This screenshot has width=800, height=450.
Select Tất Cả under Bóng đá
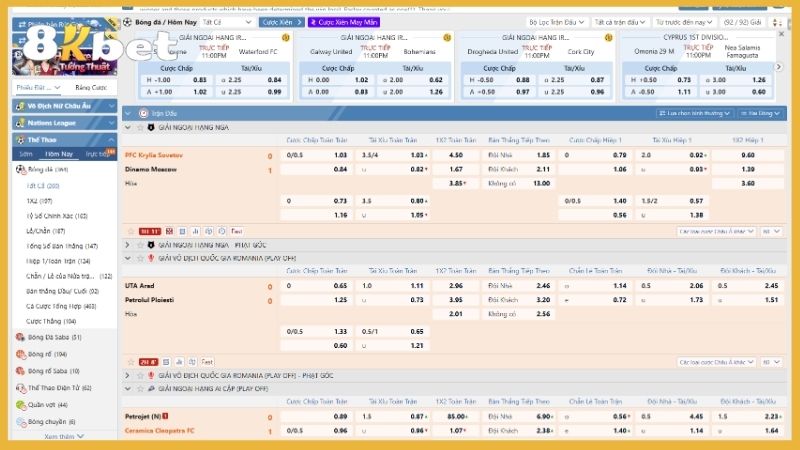click(43, 186)
